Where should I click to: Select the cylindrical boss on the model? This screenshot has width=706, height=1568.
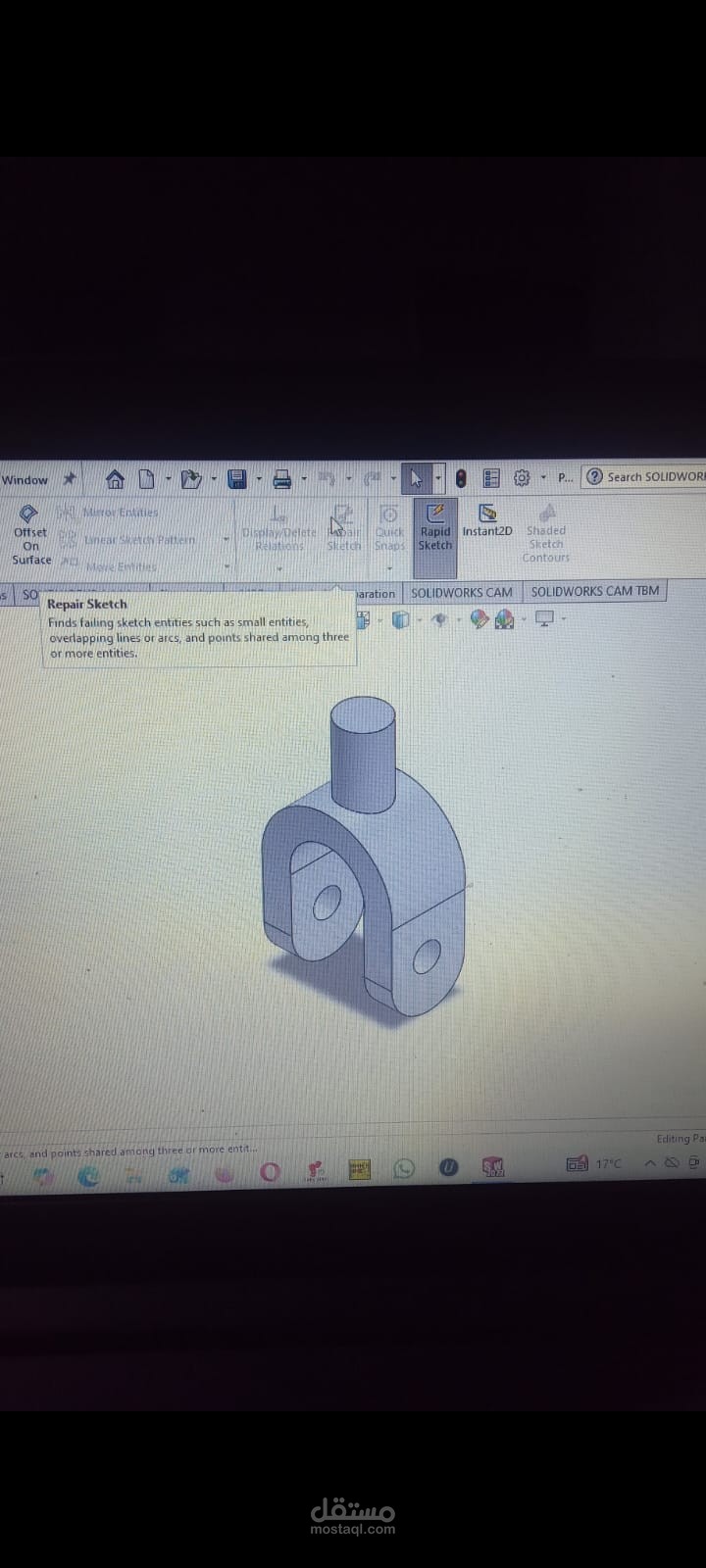pos(363,755)
